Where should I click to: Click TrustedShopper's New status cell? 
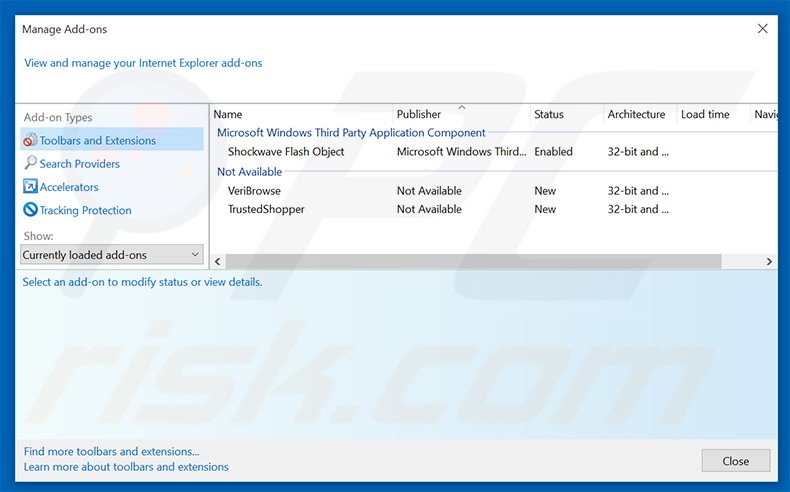[545, 209]
